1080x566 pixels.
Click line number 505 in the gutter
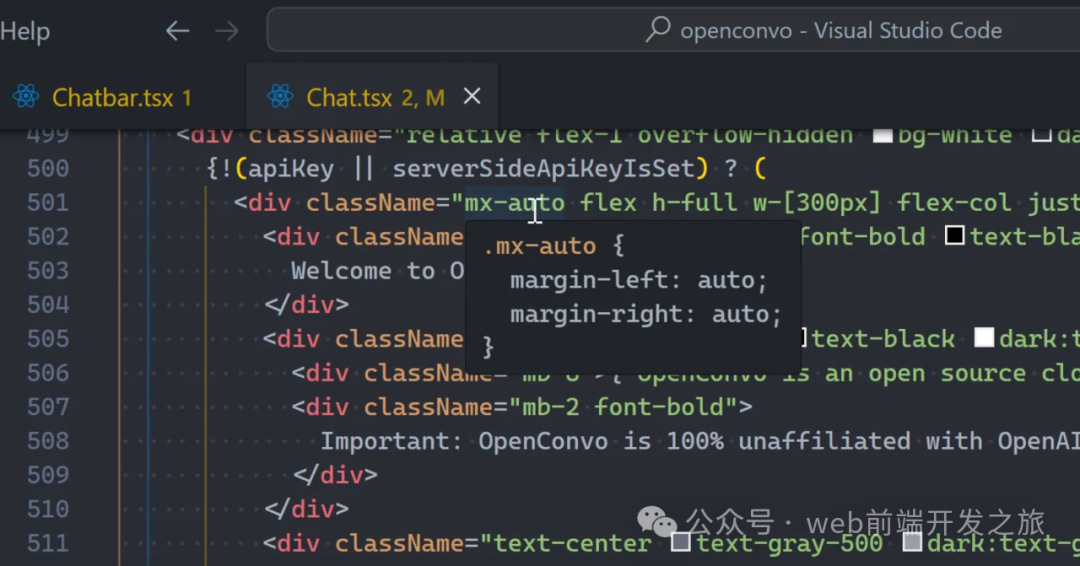point(48,339)
